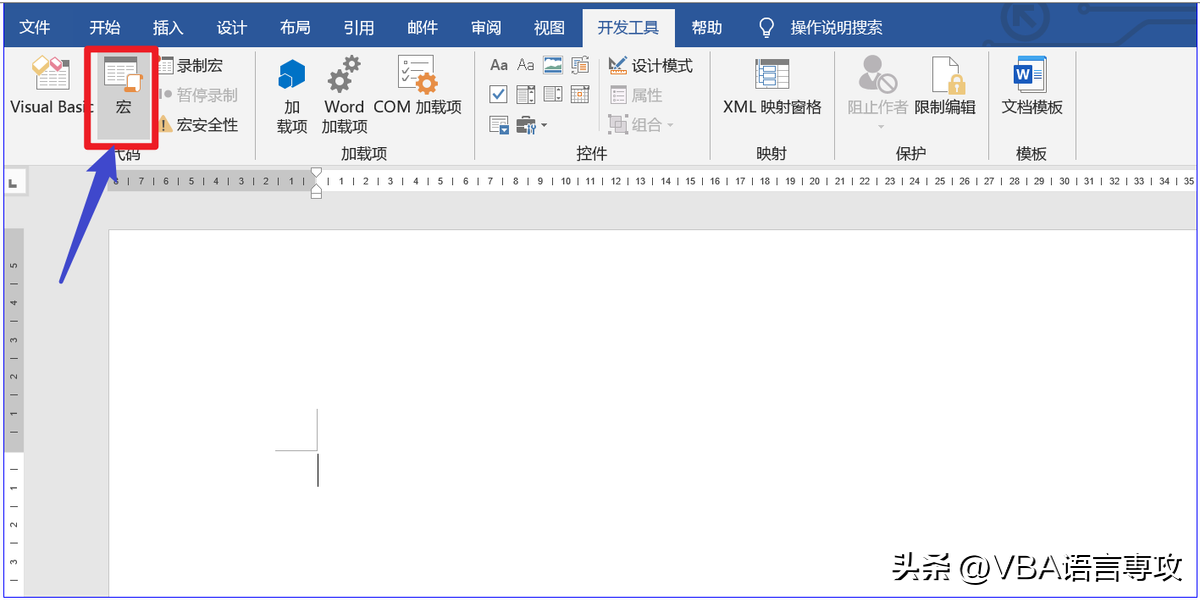This screenshot has height=600, width=1200.
Task: Insert a picture content control
Action: tap(553, 66)
